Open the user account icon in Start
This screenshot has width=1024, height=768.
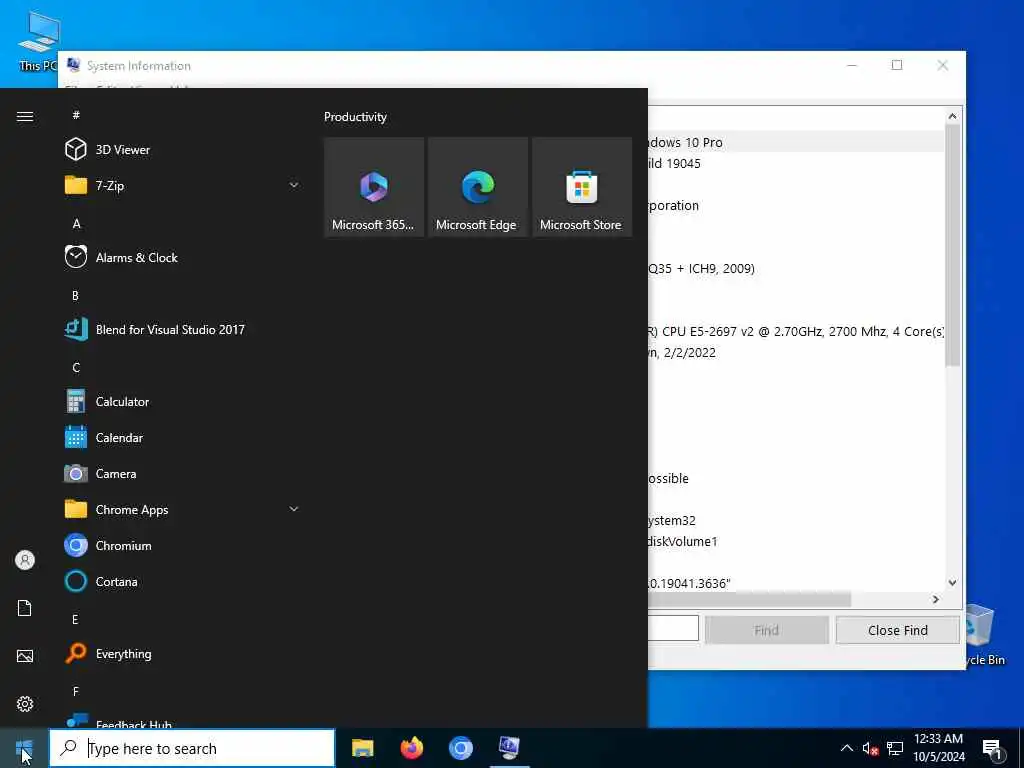click(x=25, y=560)
